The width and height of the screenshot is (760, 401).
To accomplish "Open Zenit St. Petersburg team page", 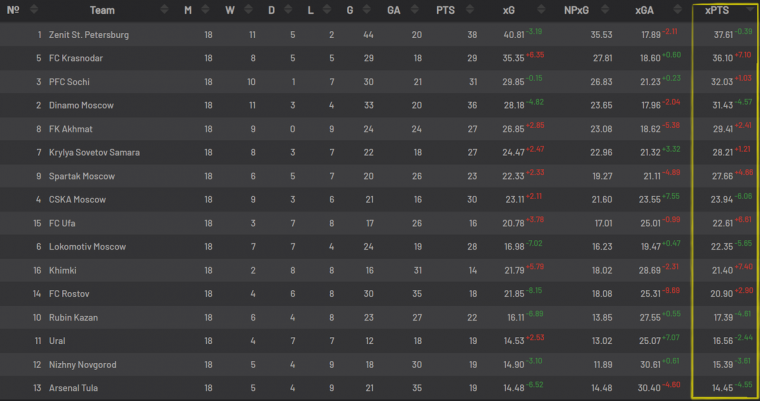I will click(89, 35).
